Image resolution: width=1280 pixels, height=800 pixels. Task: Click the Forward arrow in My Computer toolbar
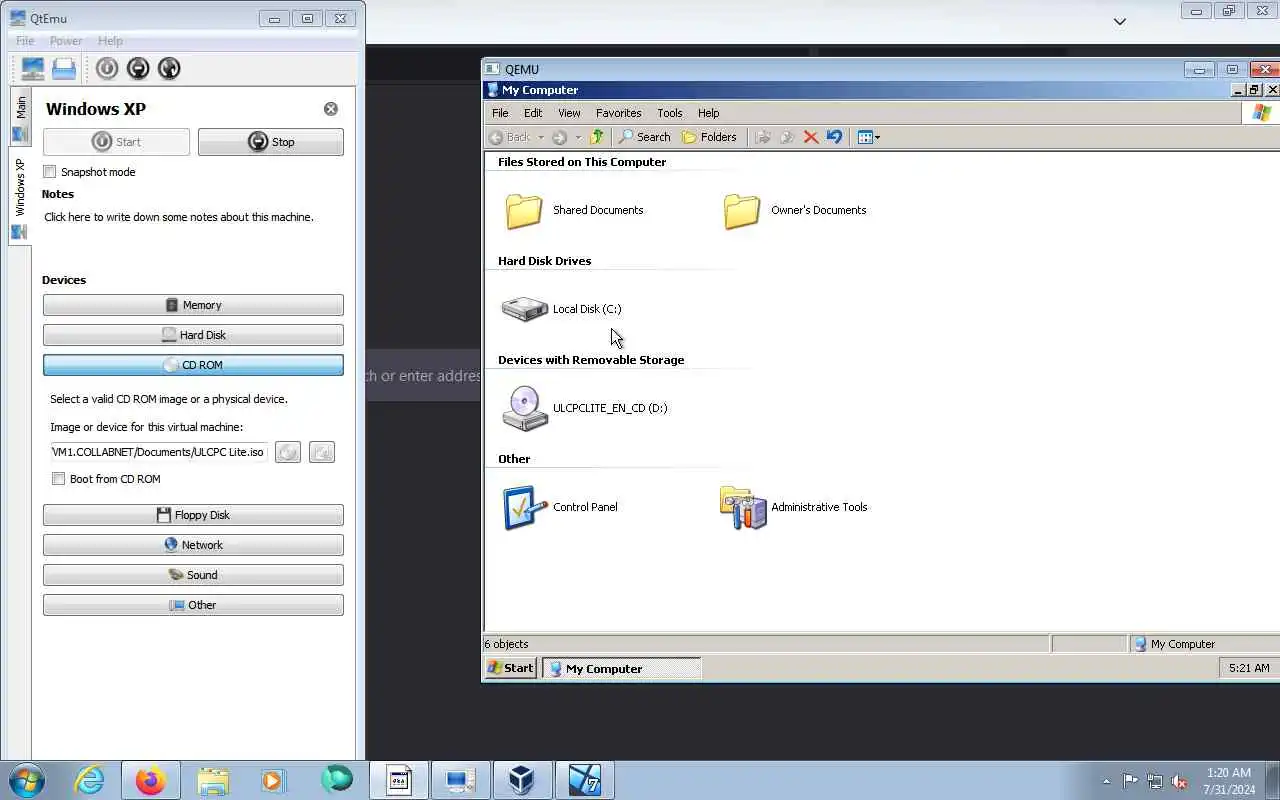[559, 137]
